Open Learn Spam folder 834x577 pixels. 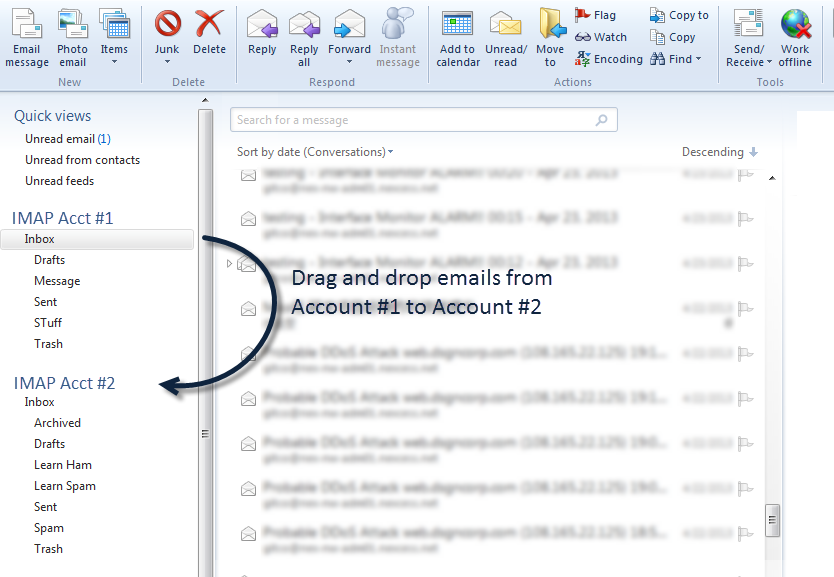click(x=65, y=486)
